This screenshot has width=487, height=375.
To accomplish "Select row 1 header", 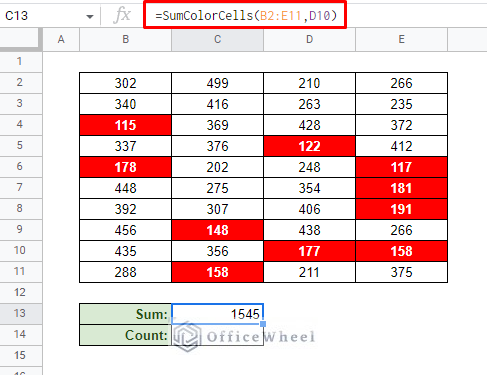I will (21, 62).
